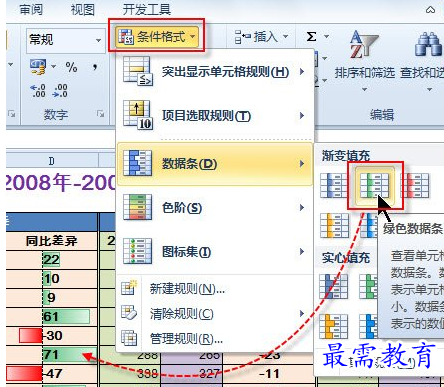Click the AutoSum sigma icon
Viewport: 444px width, 387px height.
point(311,36)
